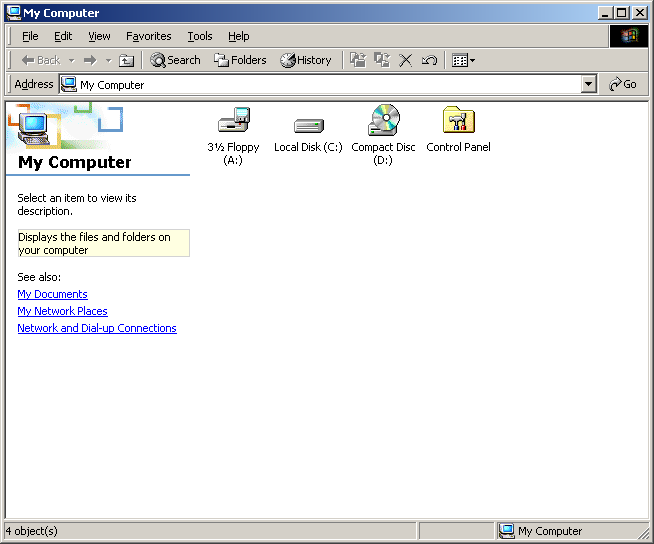654x544 pixels.
Task: Open Network and Dial-up Connections link
Action: point(97,328)
